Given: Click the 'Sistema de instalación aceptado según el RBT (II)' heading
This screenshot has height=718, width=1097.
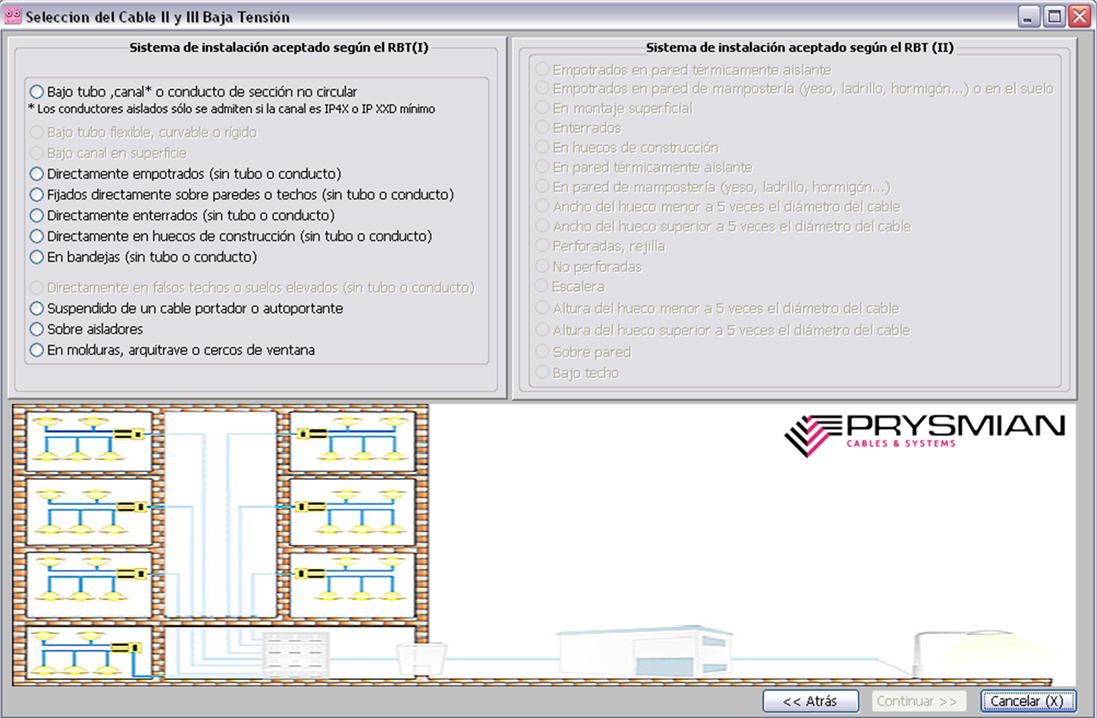Looking at the screenshot, I should click(x=800, y=48).
